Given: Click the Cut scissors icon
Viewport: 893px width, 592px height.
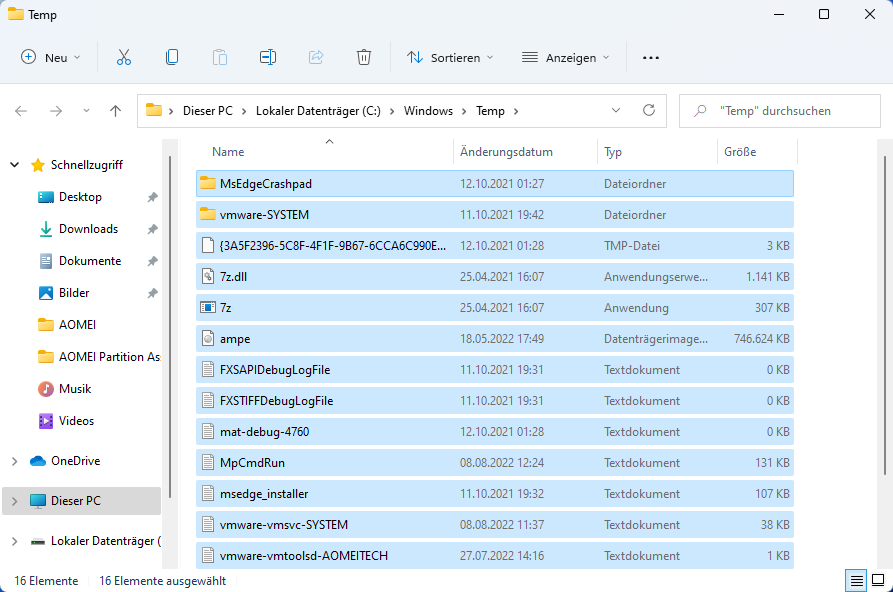Looking at the screenshot, I should click(x=124, y=57).
